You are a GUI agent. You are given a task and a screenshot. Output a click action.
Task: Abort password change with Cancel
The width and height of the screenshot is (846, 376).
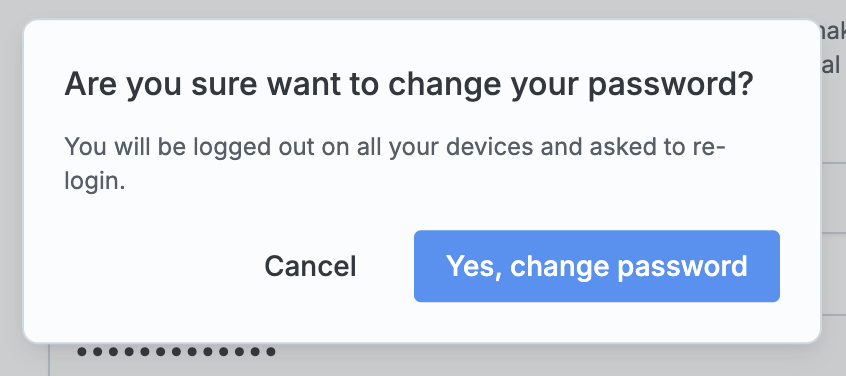tap(310, 266)
